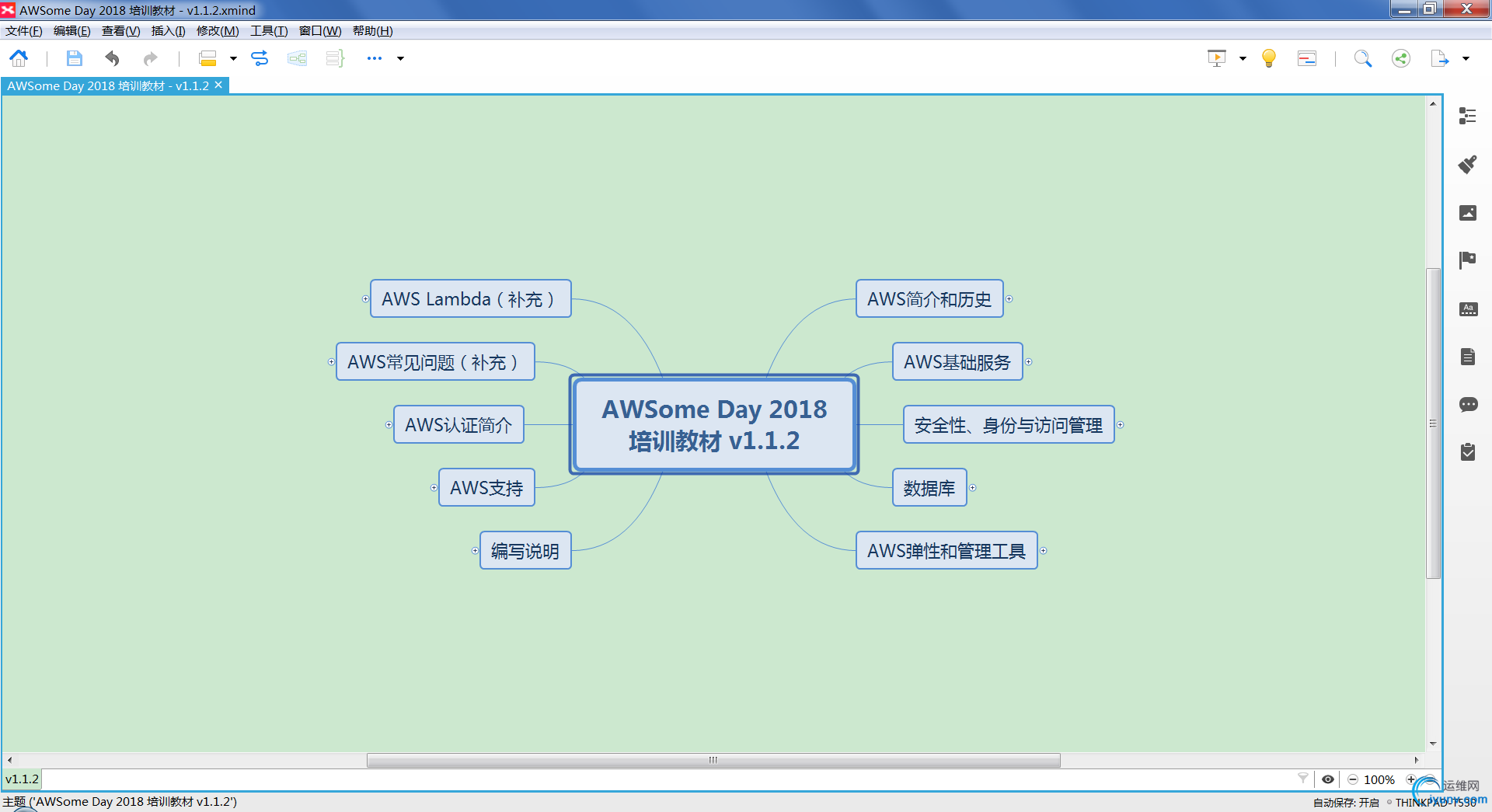Viewport: 1492px width, 812px height.
Task: Open the 查看(V) menu
Action: [120, 31]
